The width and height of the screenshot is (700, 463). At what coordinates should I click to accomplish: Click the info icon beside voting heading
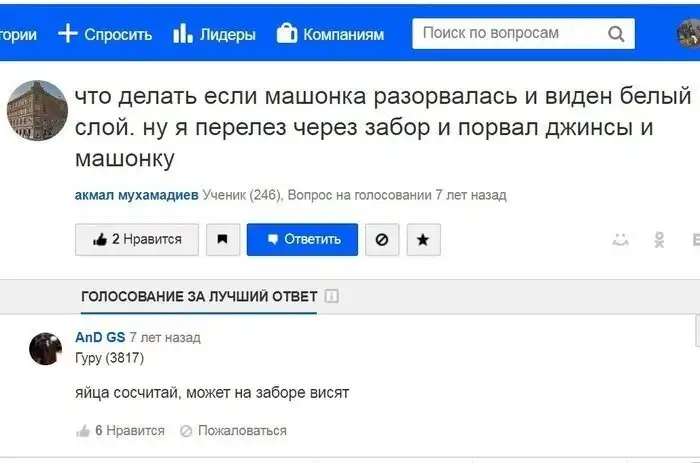click(x=332, y=297)
